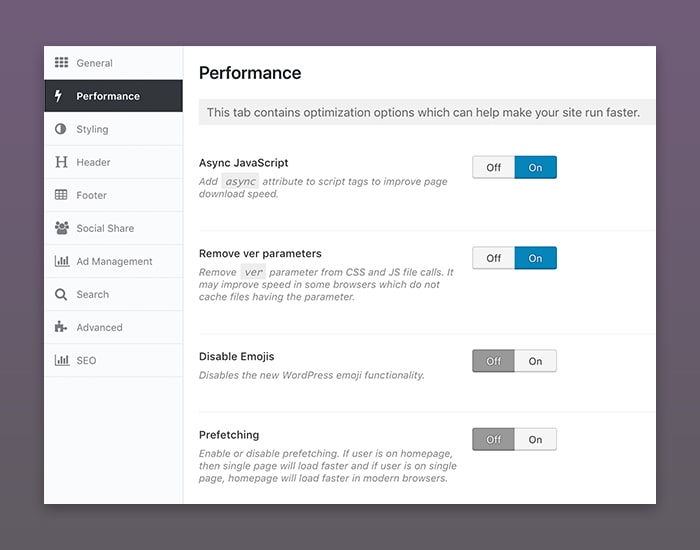This screenshot has width=700, height=550.
Task: Click the General grid icon
Action: 61,62
